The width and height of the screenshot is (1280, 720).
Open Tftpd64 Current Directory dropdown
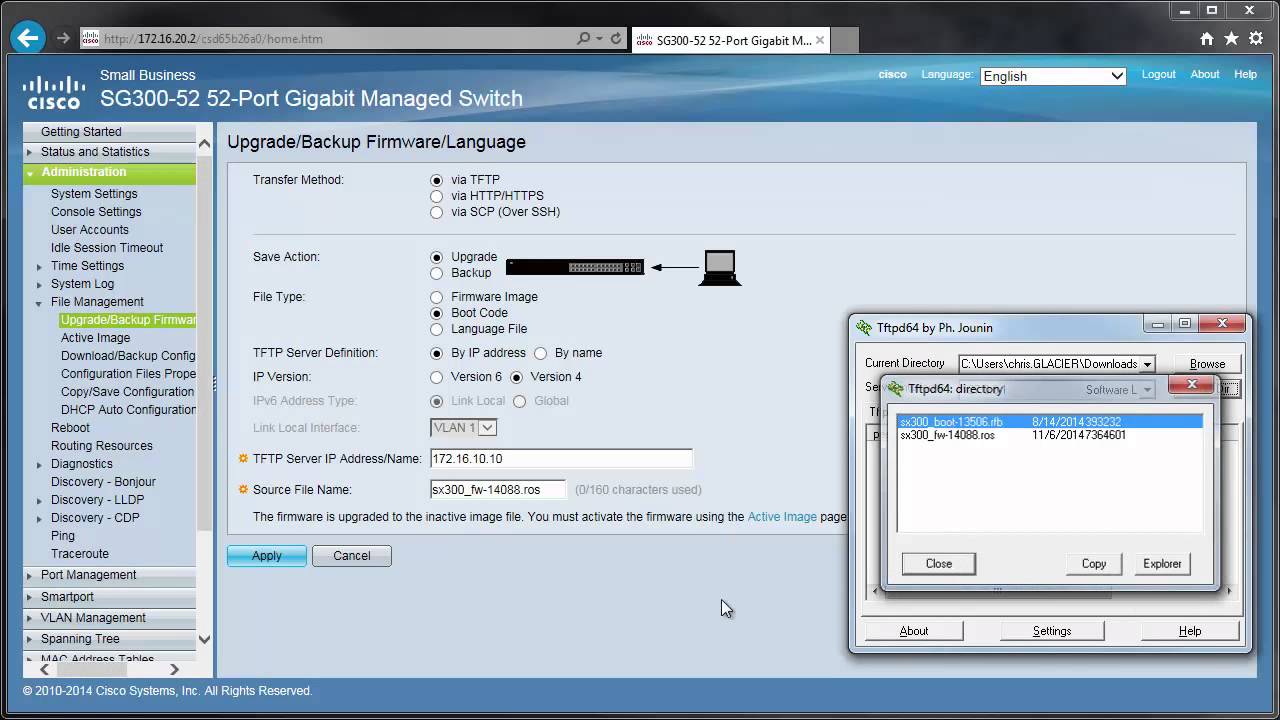click(x=1147, y=364)
